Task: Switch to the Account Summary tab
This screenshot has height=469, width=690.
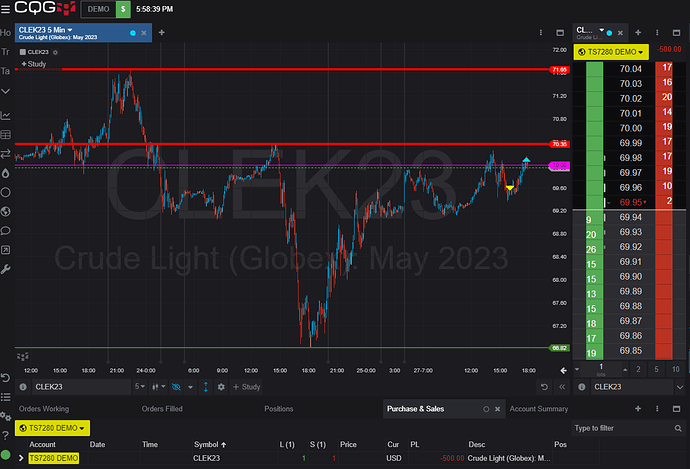Action: pos(539,409)
